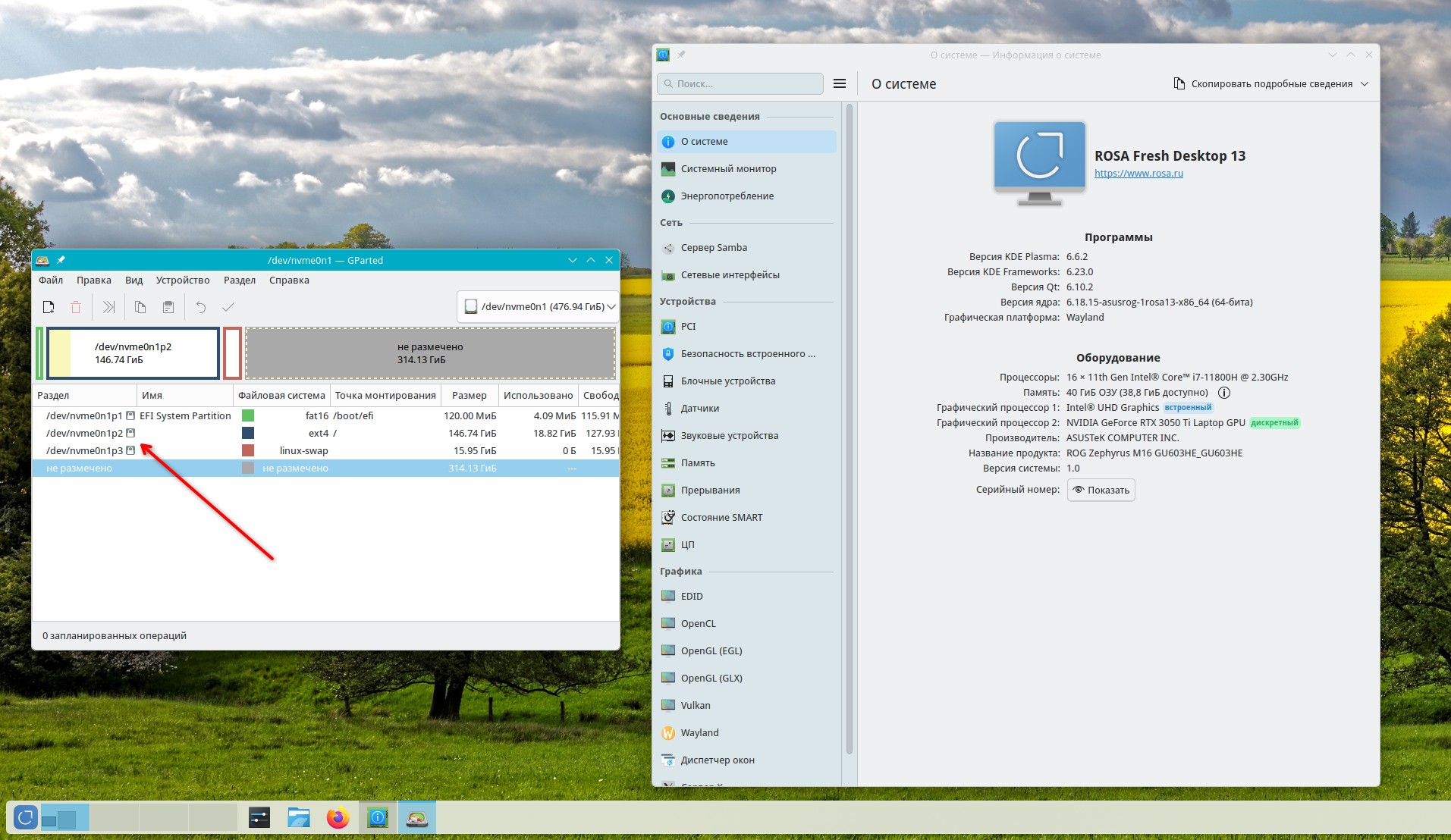
Task: Select the /dev/nvme0n1p3 partition row
Action: point(326,450)
